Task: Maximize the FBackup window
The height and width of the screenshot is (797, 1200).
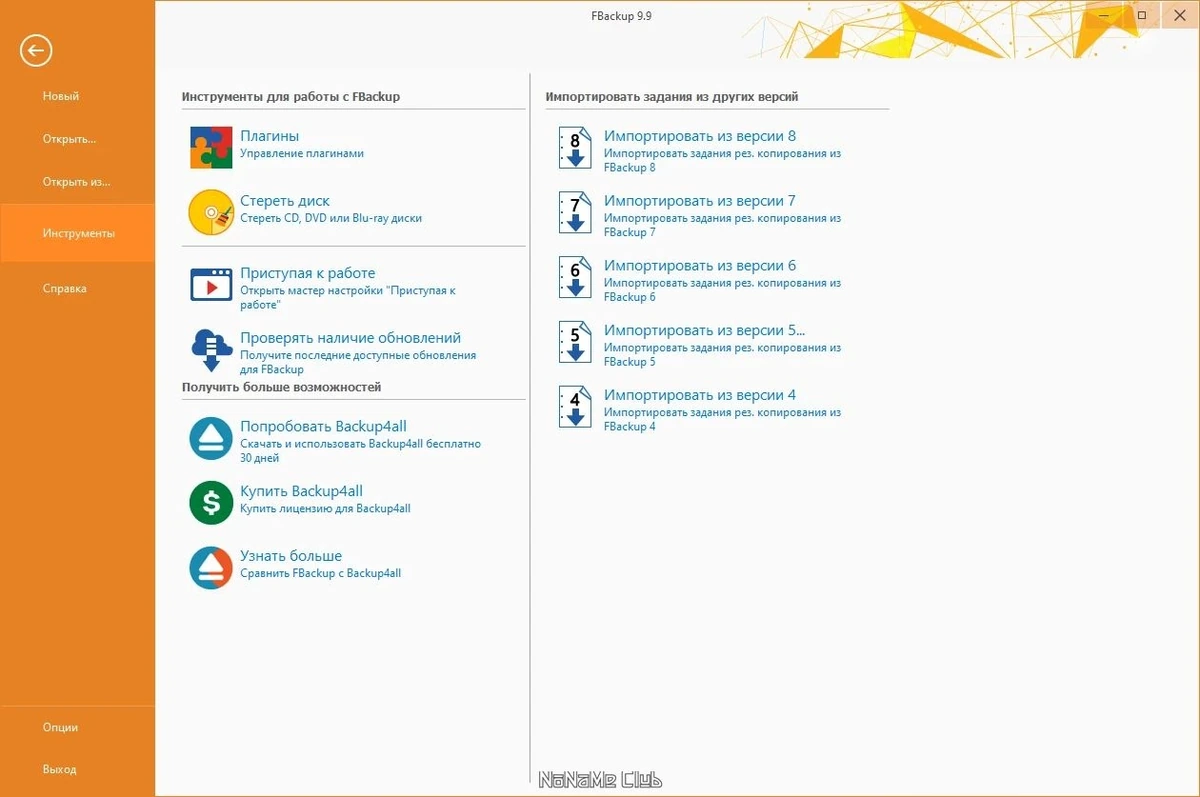Action: [1142, 15]
